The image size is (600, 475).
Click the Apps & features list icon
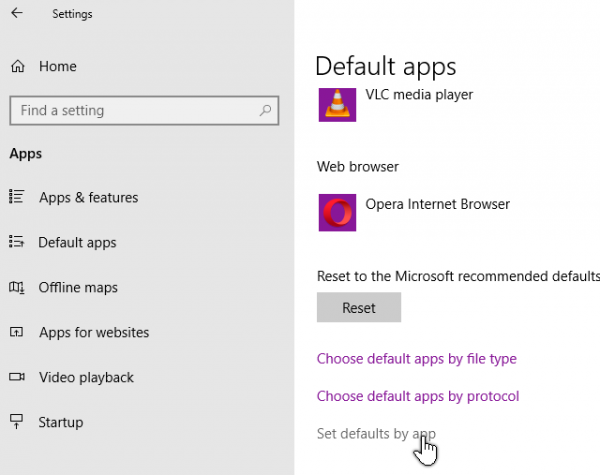16,196
